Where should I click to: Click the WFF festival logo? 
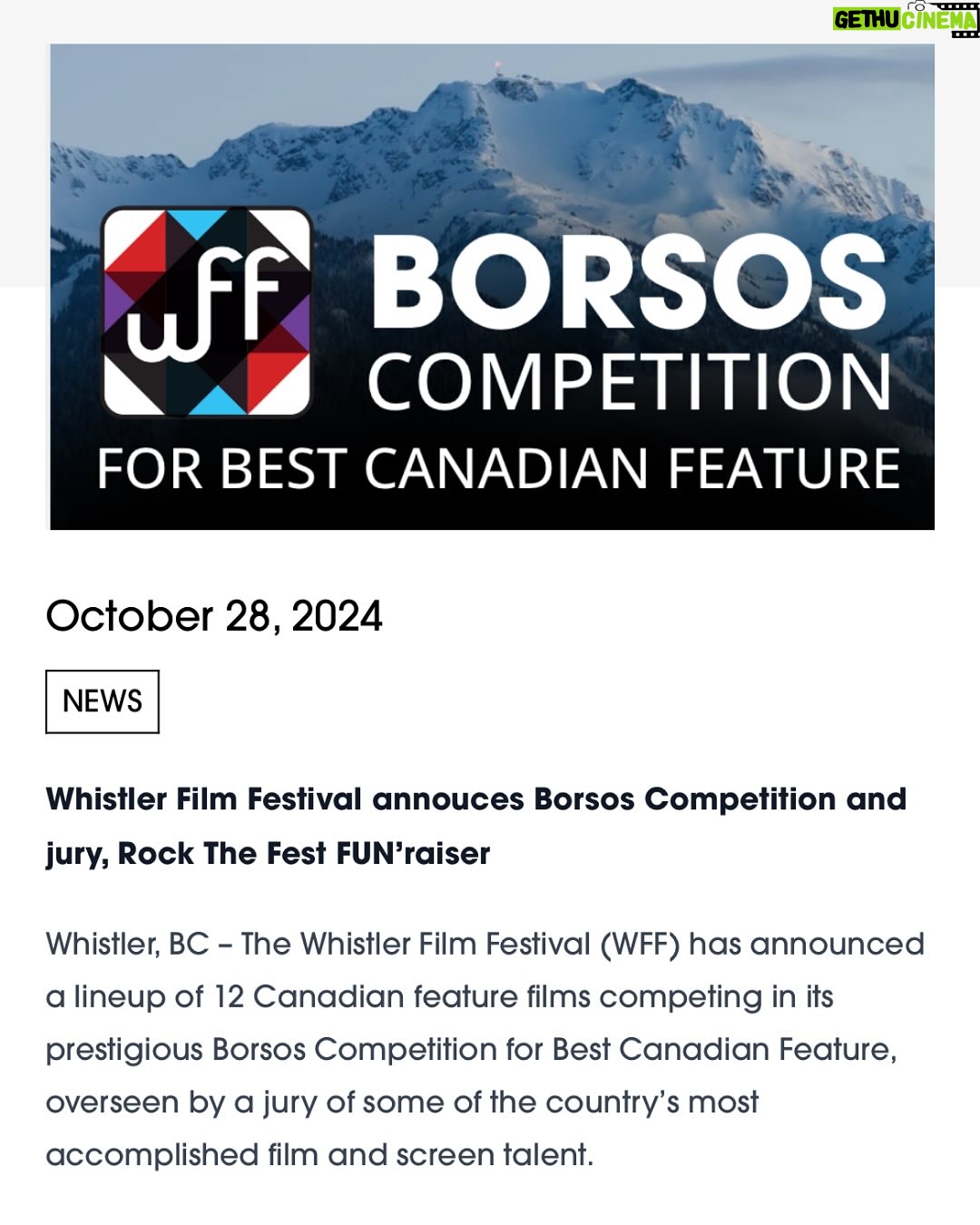click(207, 312)
